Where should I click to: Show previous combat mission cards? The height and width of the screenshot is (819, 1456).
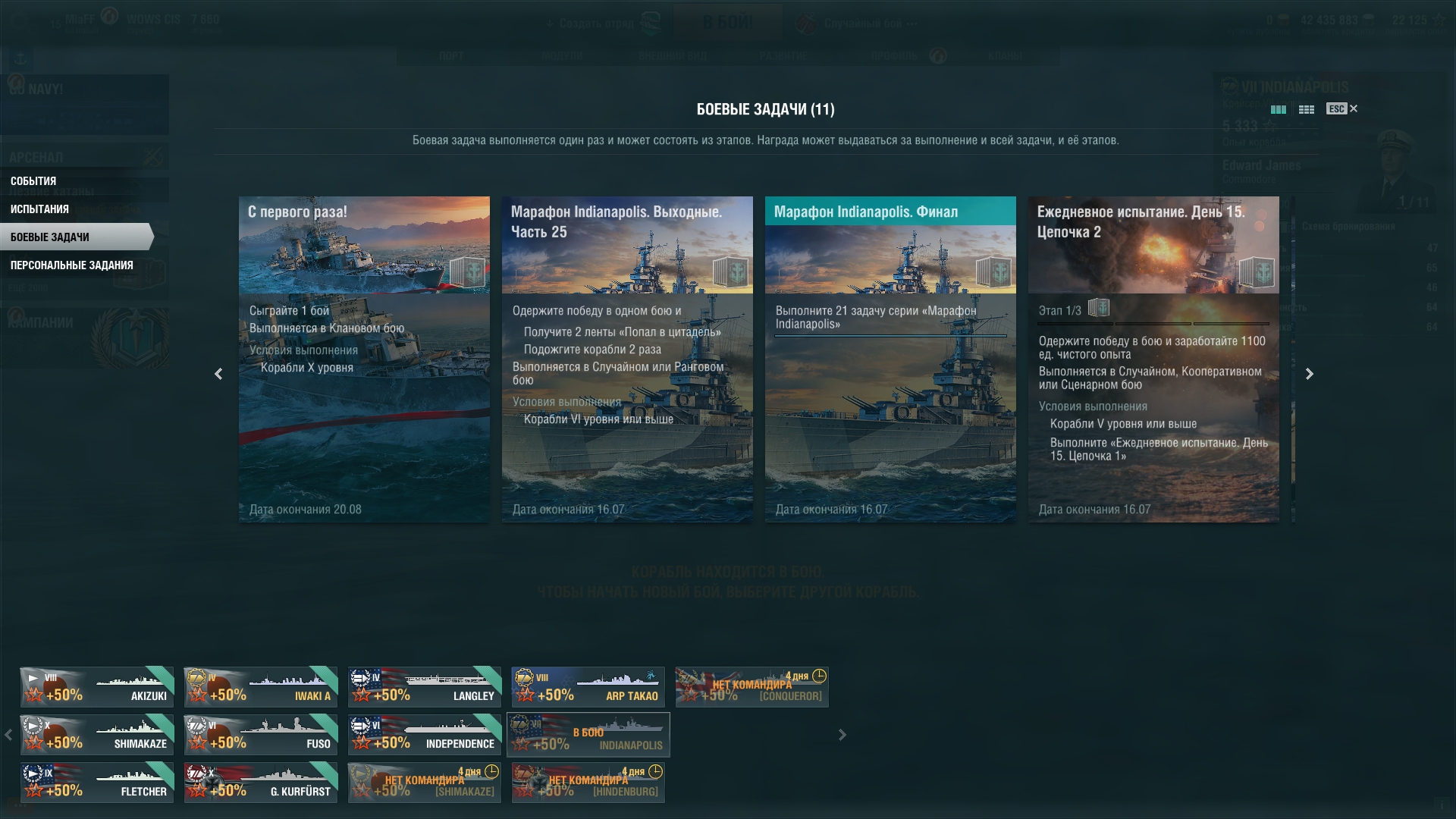click(x=218, y=374)
